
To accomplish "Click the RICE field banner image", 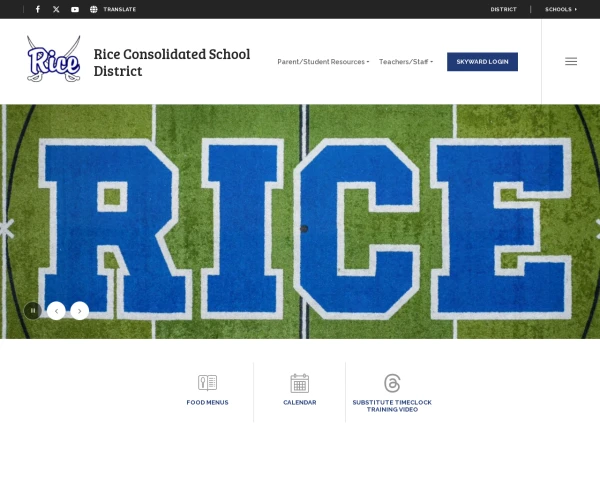I will pos(300,222).
